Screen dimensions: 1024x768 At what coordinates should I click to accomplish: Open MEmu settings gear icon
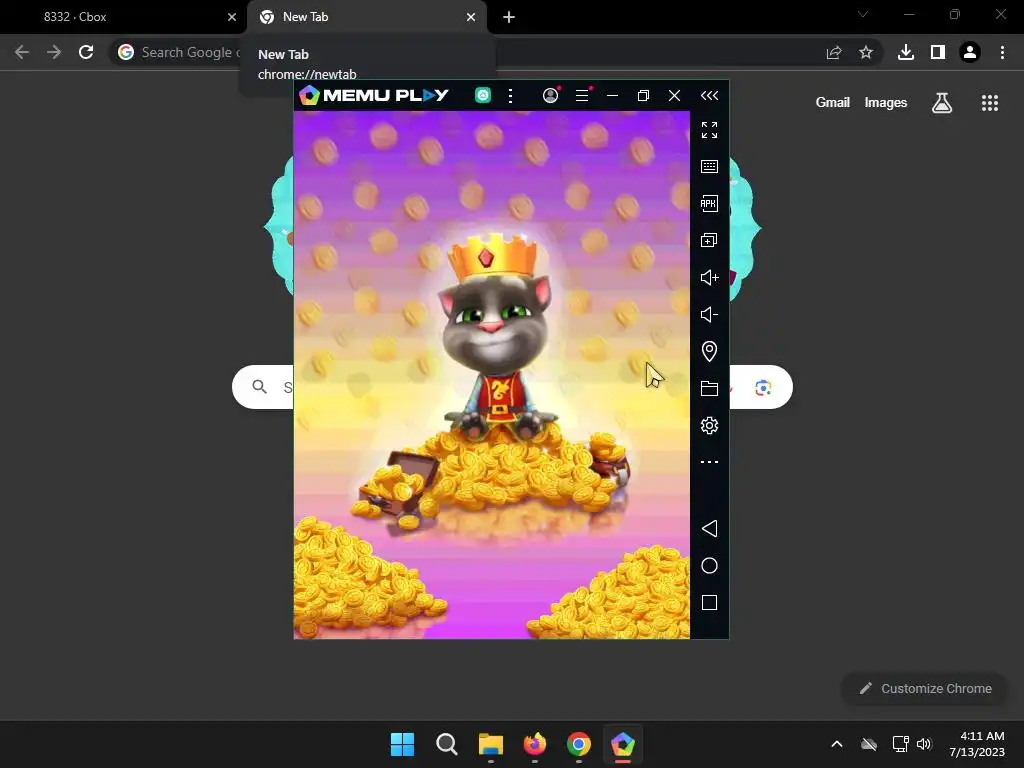(x=709, y=426)
